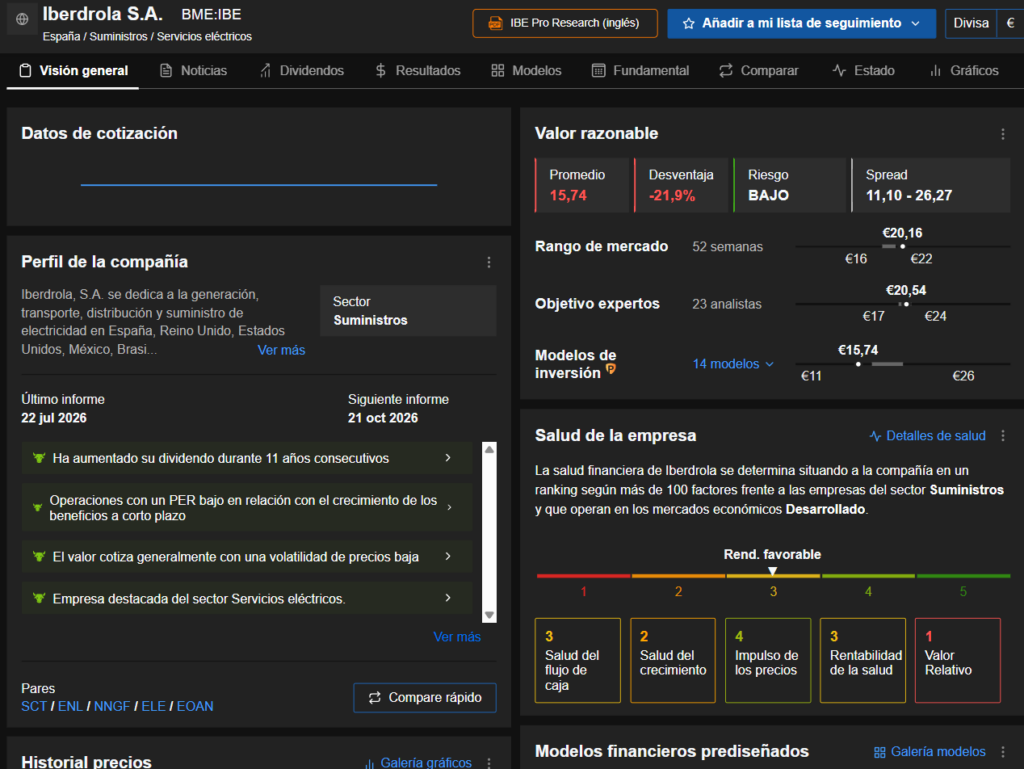1024x769 pixels.
Task: Open Salud de la empresa three-dot menu
Action: pos(1002,436)
